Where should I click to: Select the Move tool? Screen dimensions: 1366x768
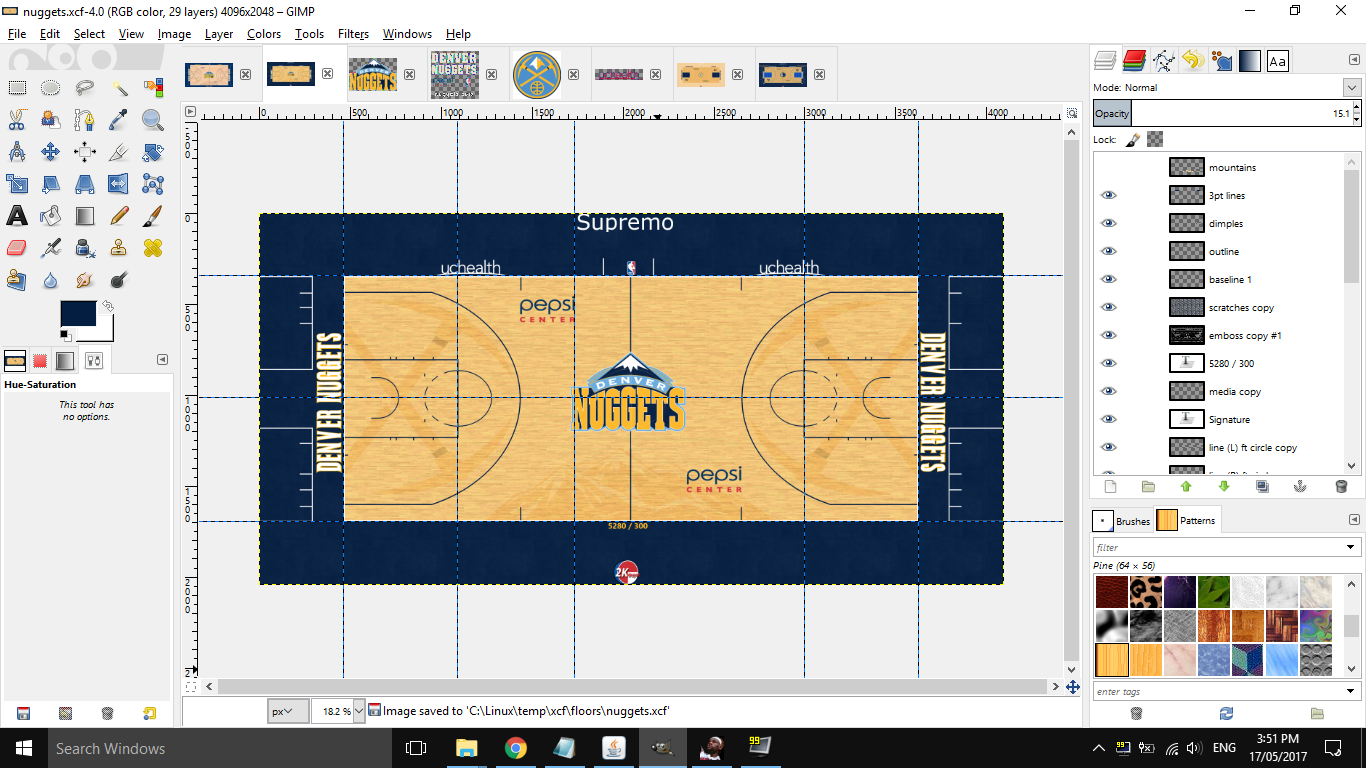[x=51, y=152]
